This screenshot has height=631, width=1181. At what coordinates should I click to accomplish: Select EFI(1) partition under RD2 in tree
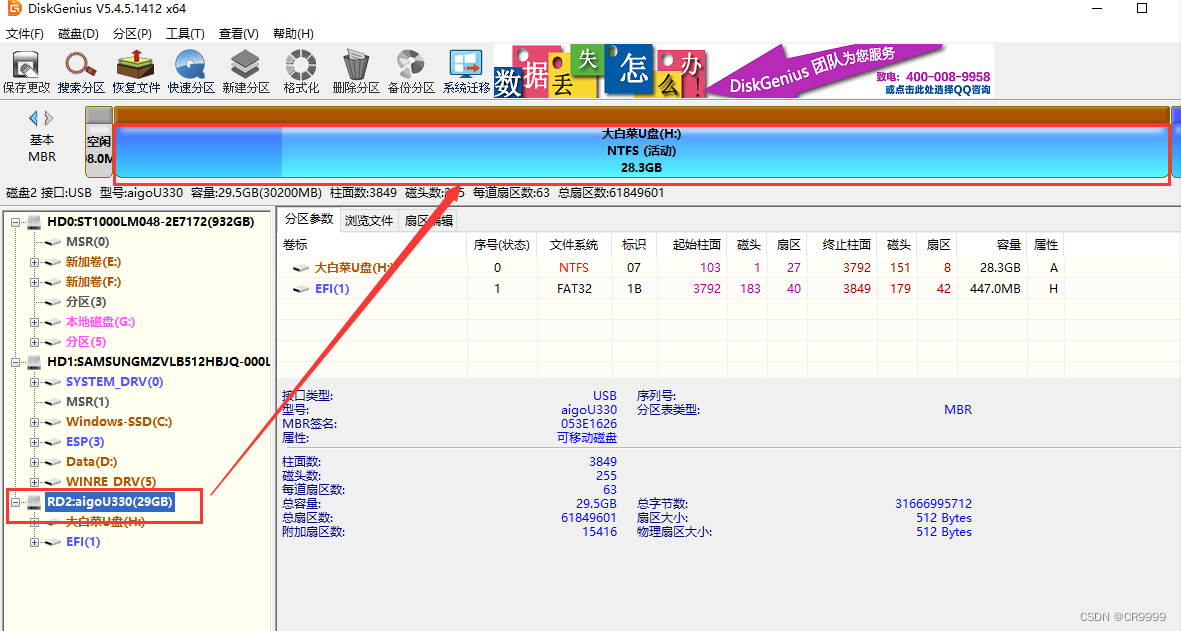(83, 541)
